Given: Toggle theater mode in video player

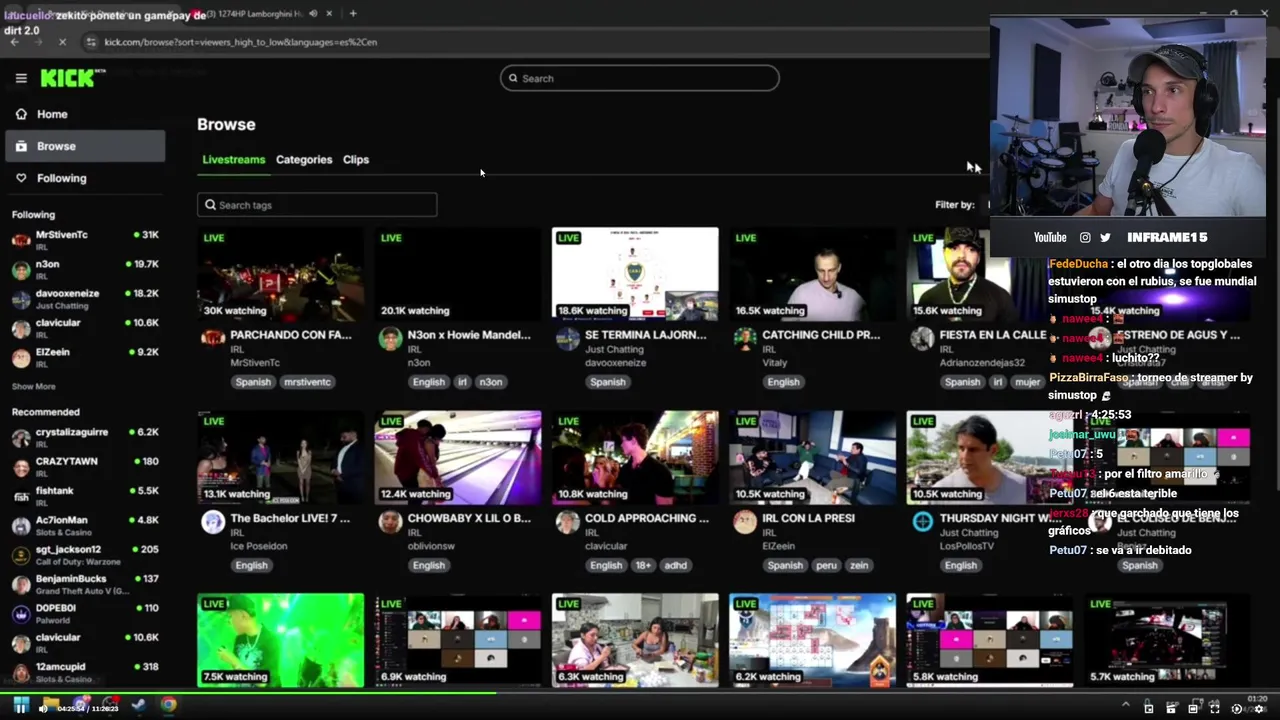Looking at the screenshot, I should click(x=1193, y=708).
